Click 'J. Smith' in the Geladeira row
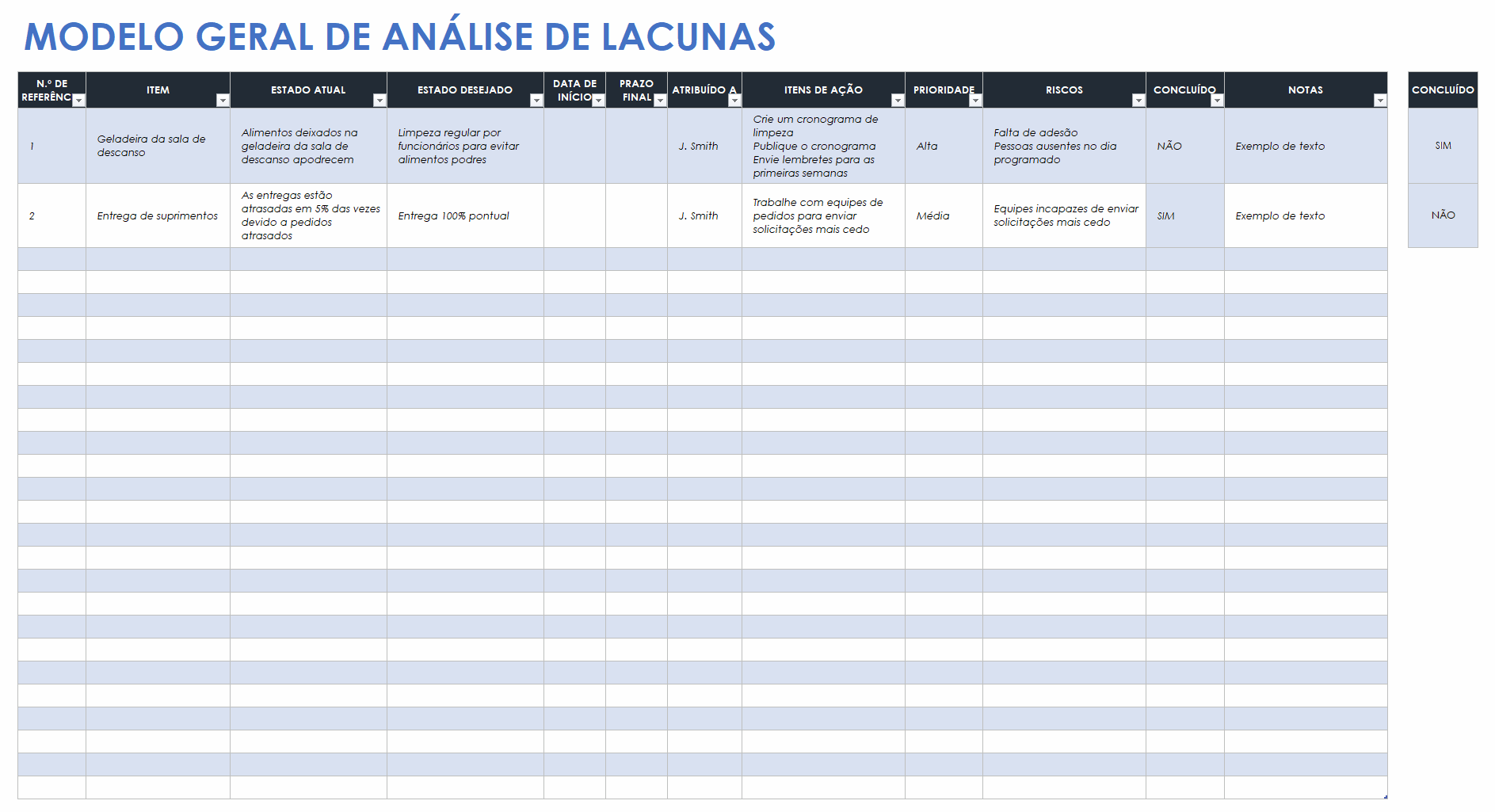Screen dimensions: 1495x812 tap(704, 146)
